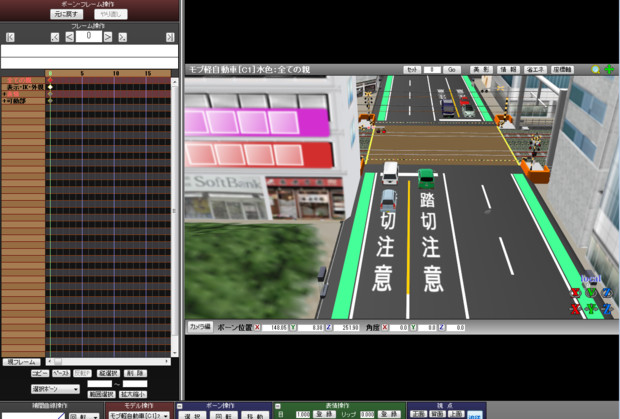
Task: Click the range start frame field
Action: 99,384
